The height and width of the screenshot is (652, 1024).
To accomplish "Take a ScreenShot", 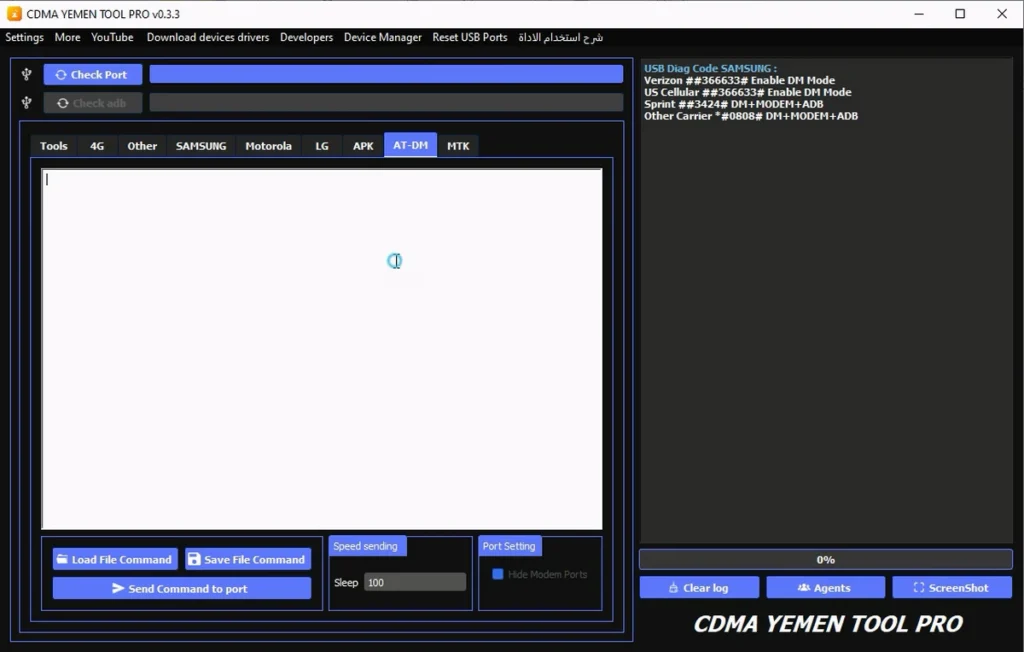I will pyautogui.click(x=951, y=587).
